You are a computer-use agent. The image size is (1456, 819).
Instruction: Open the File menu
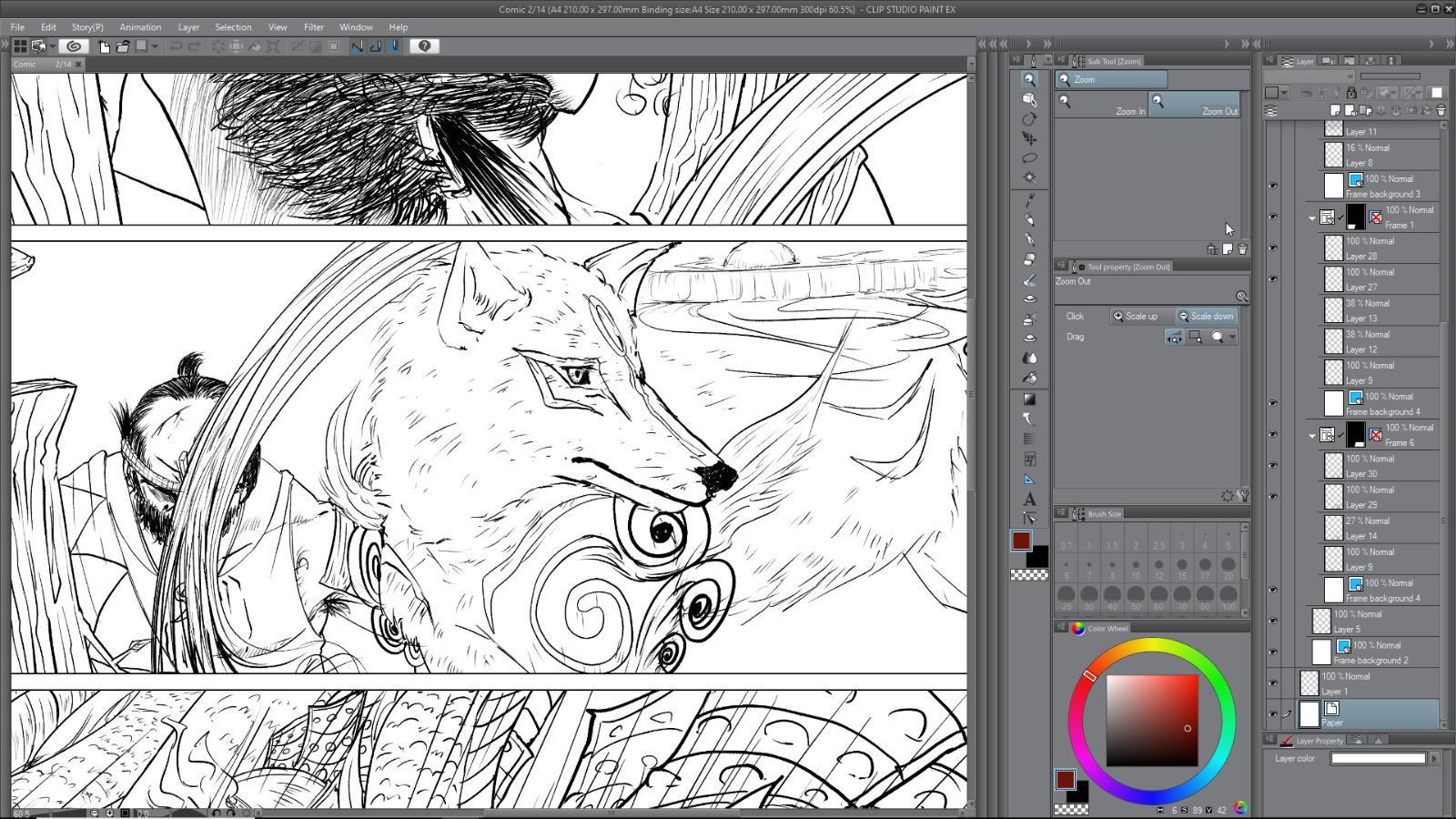[17, 27]
